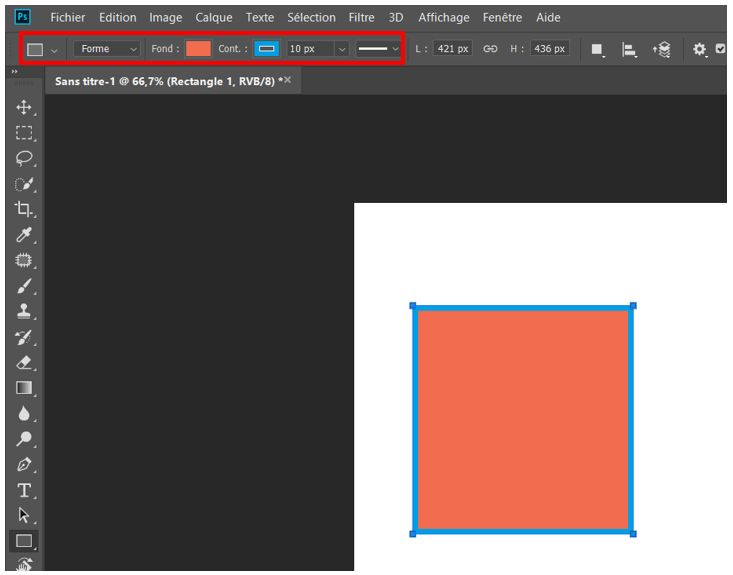Open the Fichier menu
The height and width of the screenshot is (575, 733).
pyautogui.click(x=68, y=18)
